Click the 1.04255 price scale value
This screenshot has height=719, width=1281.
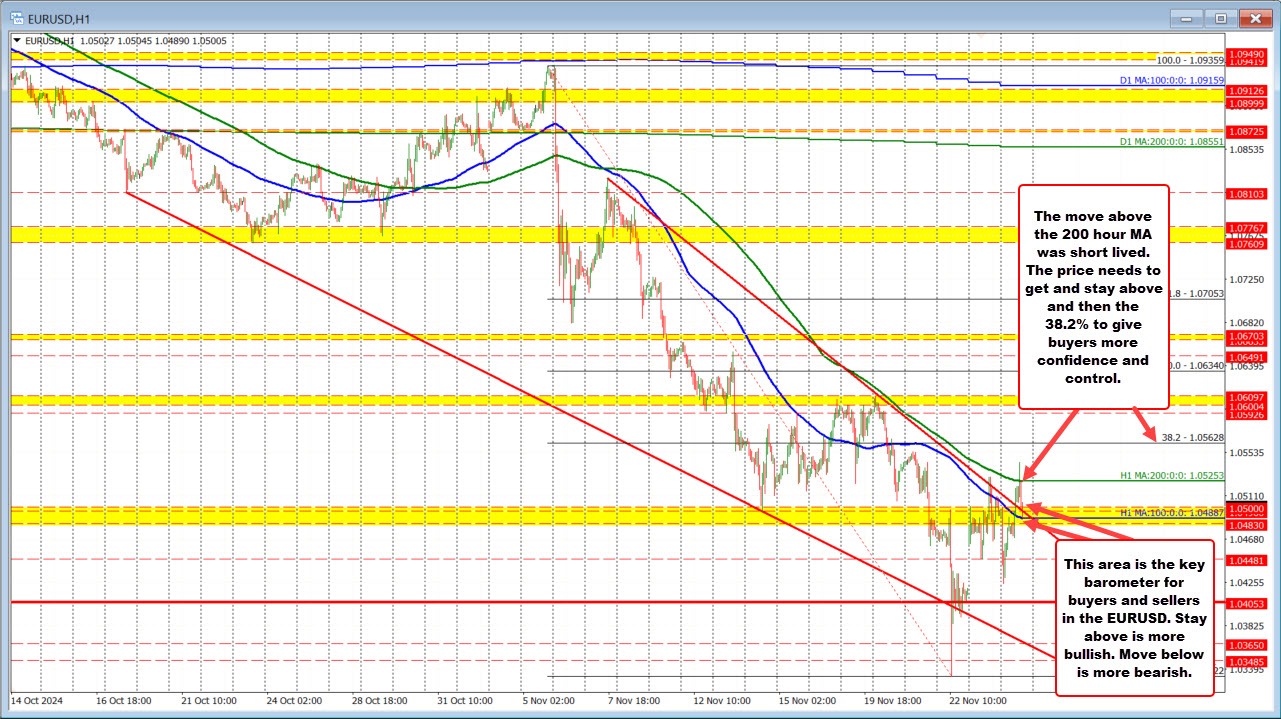click(x=1246, y=582)
